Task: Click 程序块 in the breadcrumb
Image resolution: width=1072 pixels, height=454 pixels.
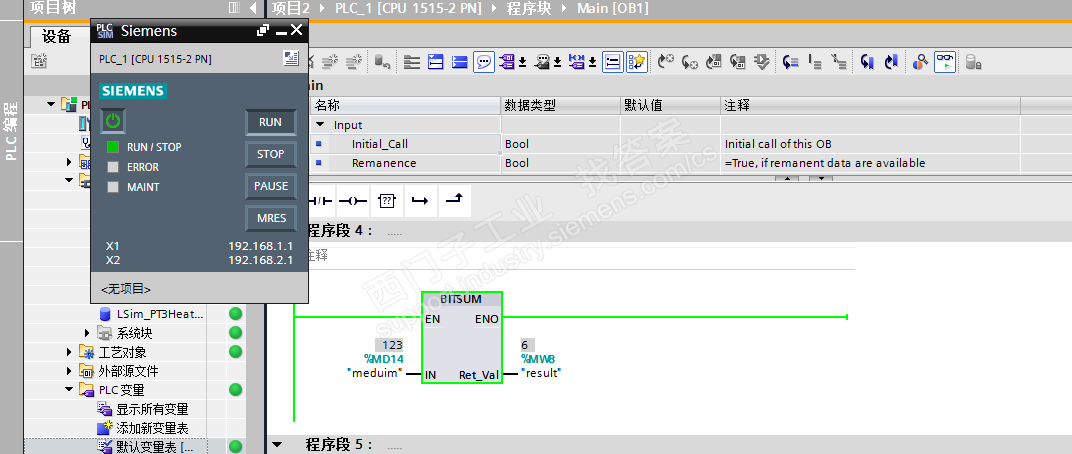Action: (528, 8)
